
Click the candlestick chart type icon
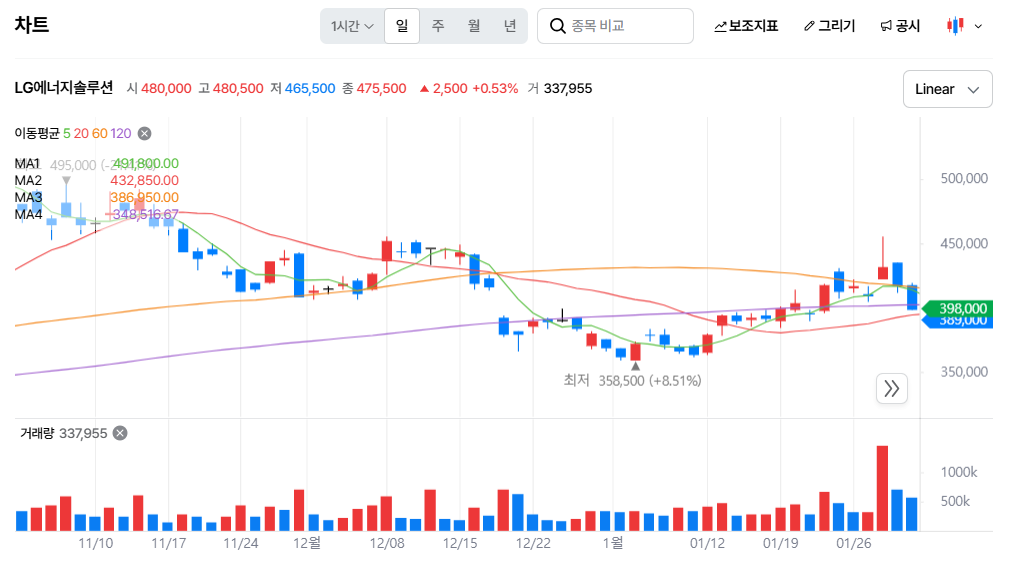point(955,26)
